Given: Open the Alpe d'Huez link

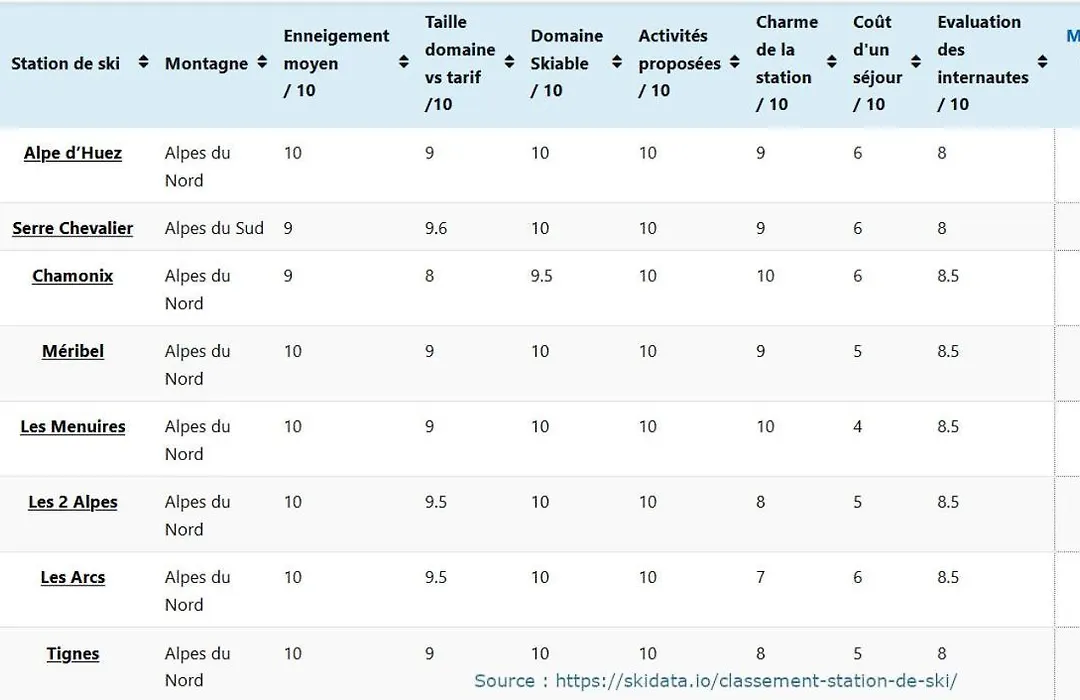Looking at the screenshot, I should coord(72,153).
